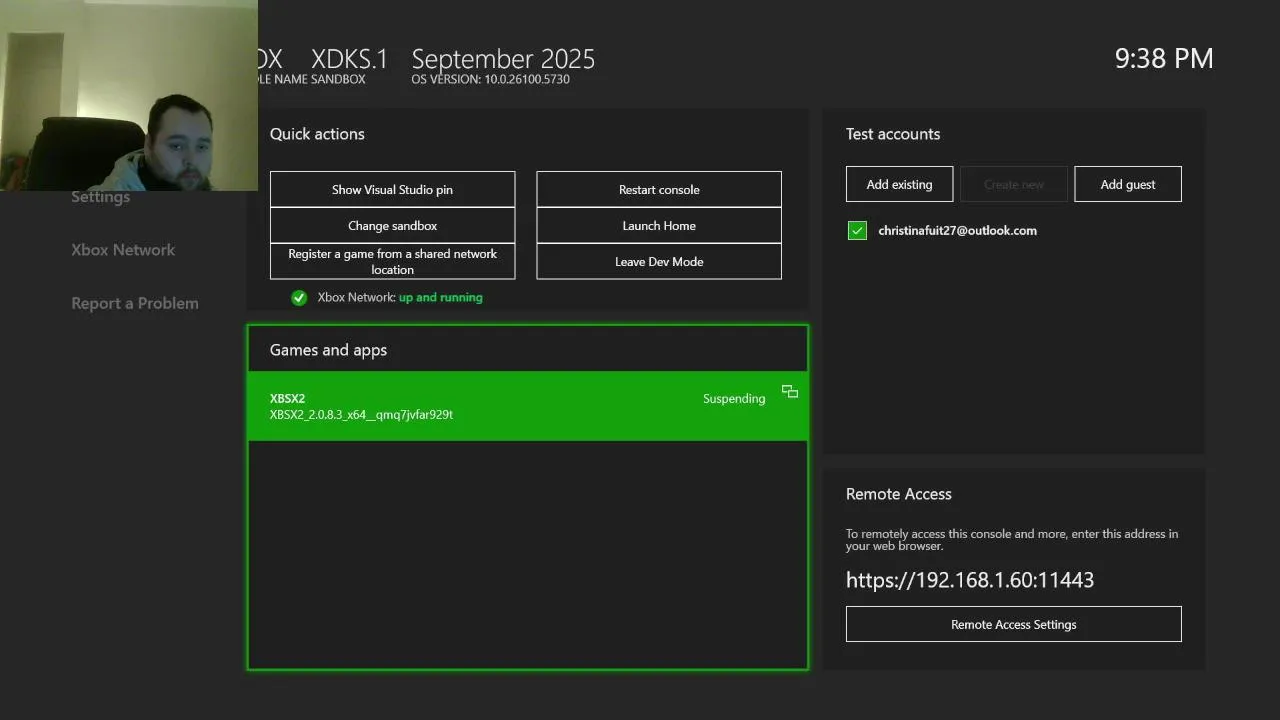This screenshot has height=720, width=1280.
Task: Click the green Xbox Network status checkmark
Action: [x=299, y=297]
